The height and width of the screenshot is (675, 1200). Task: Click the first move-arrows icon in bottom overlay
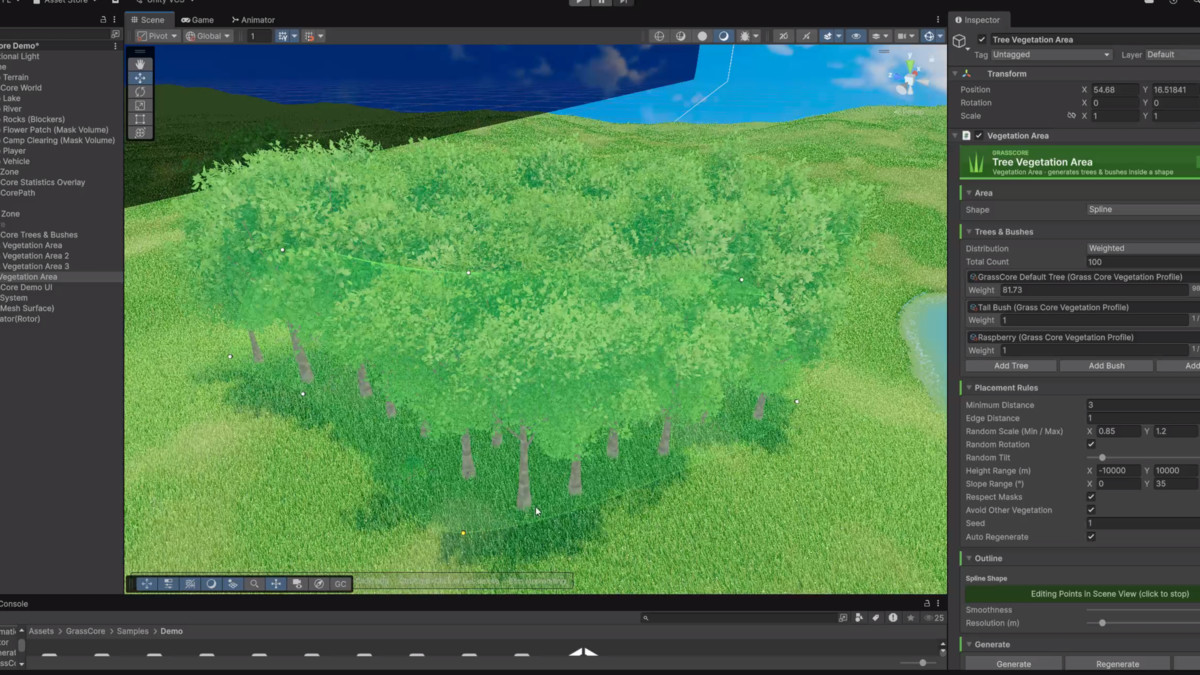pyautogui.click(x=146, y=584)
